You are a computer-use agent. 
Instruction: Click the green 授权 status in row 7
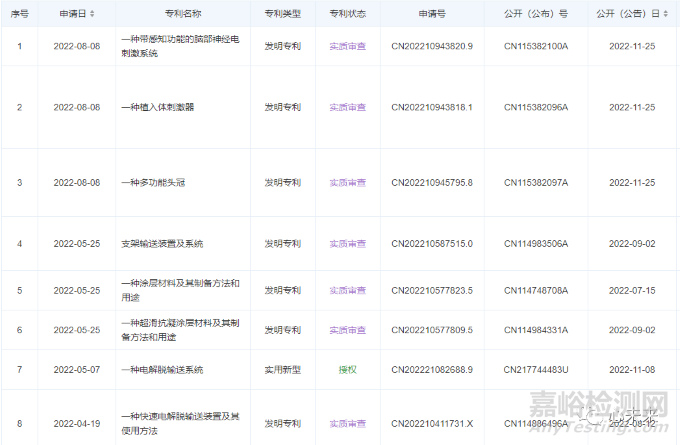pos(347,369)
